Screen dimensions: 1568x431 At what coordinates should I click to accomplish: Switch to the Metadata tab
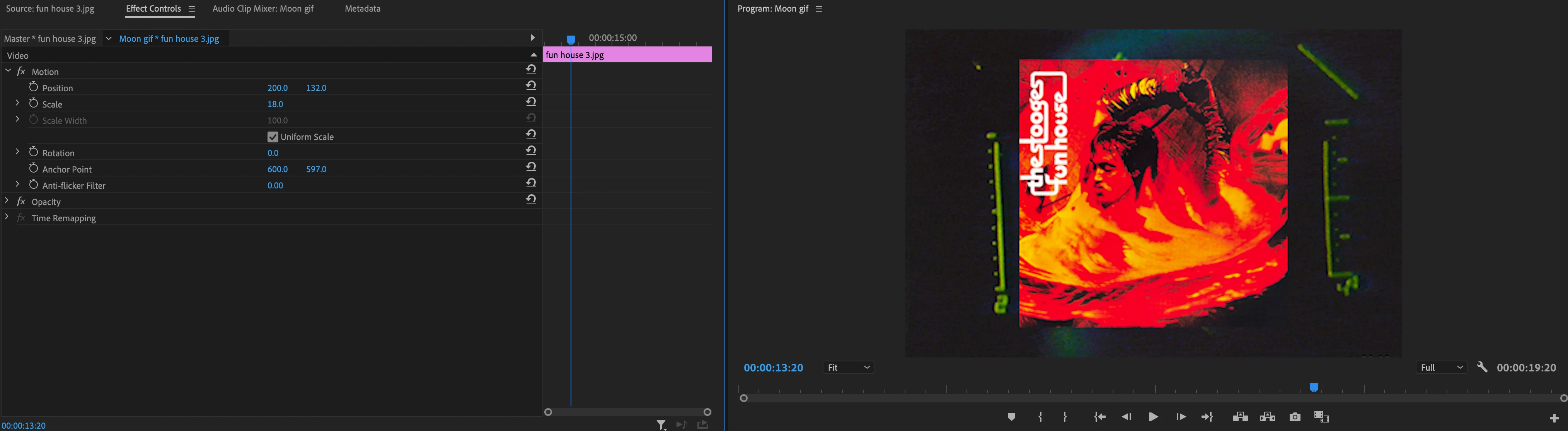362,9
